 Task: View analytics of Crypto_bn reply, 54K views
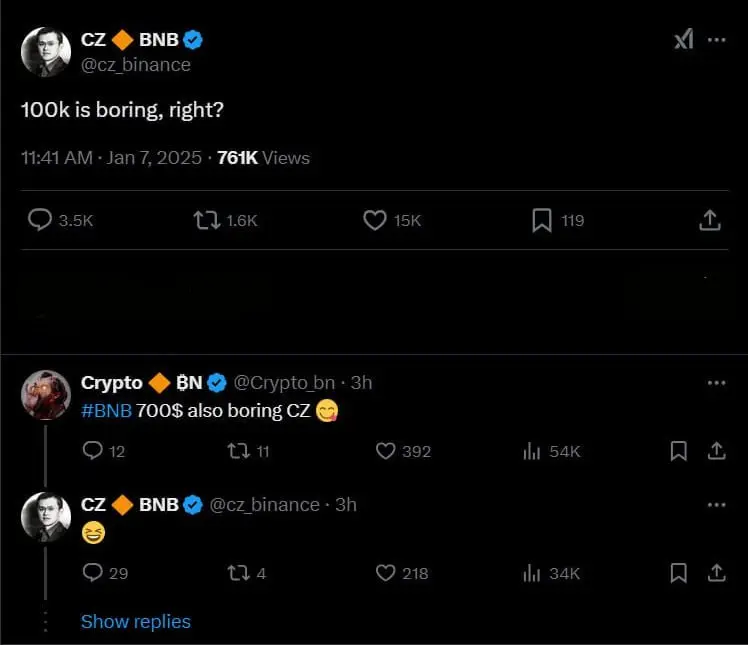(x=532, y=451)
